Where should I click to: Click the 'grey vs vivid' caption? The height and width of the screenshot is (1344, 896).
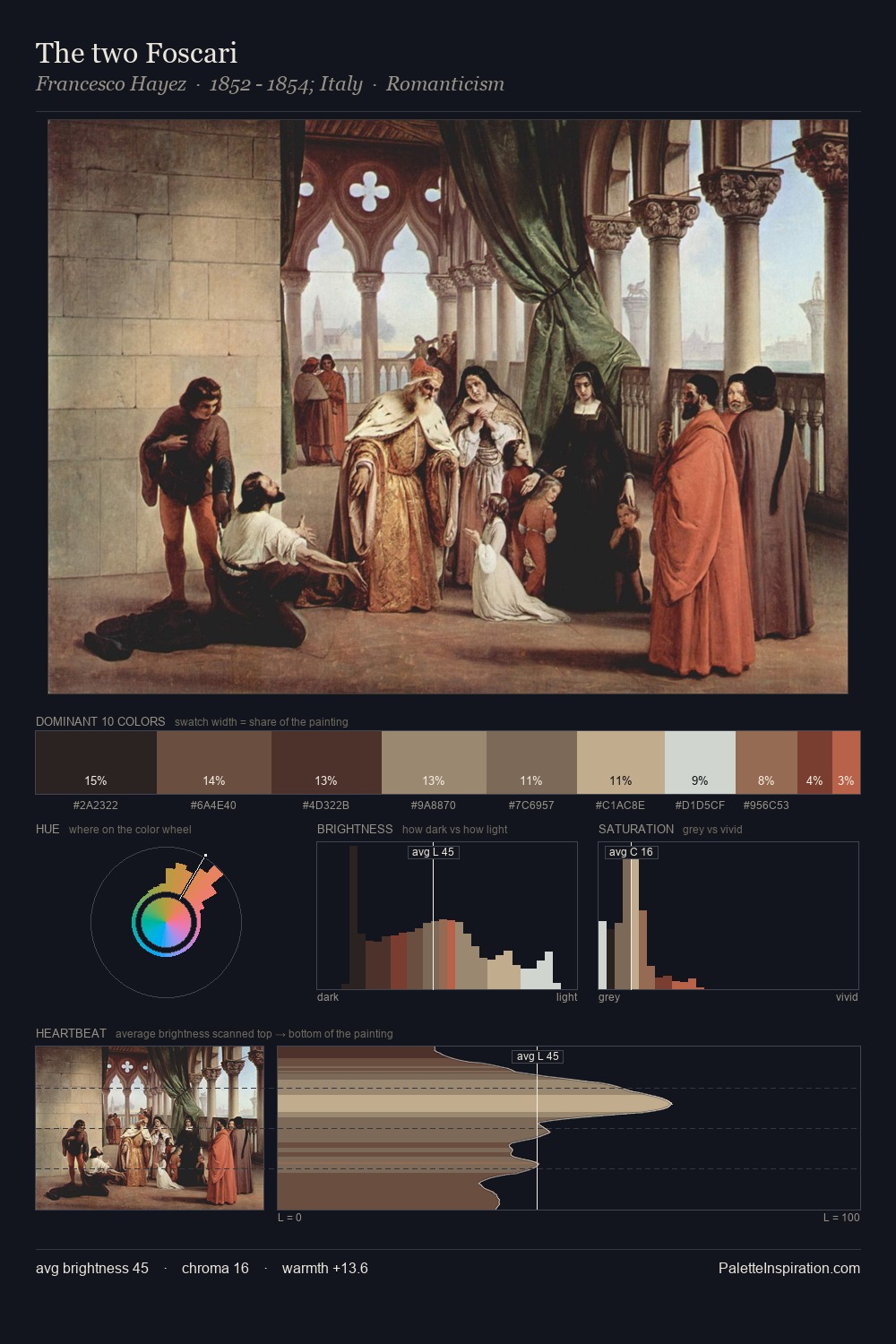click(712, 830)
